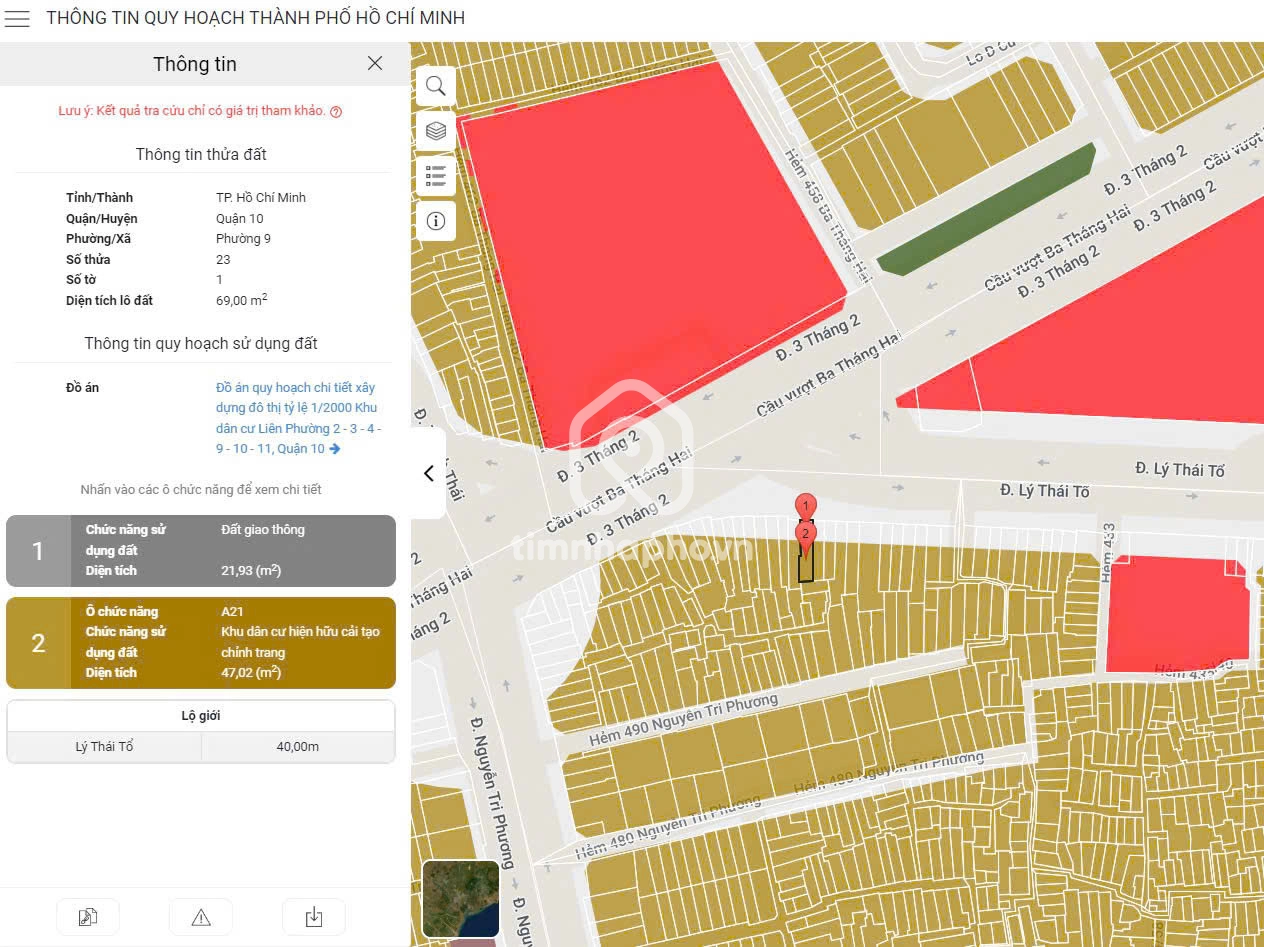Viewport: 1264px width, 947px height.
Task: Click the red question mark help icon
Action: pyautogui.click(x=336, y=112)
